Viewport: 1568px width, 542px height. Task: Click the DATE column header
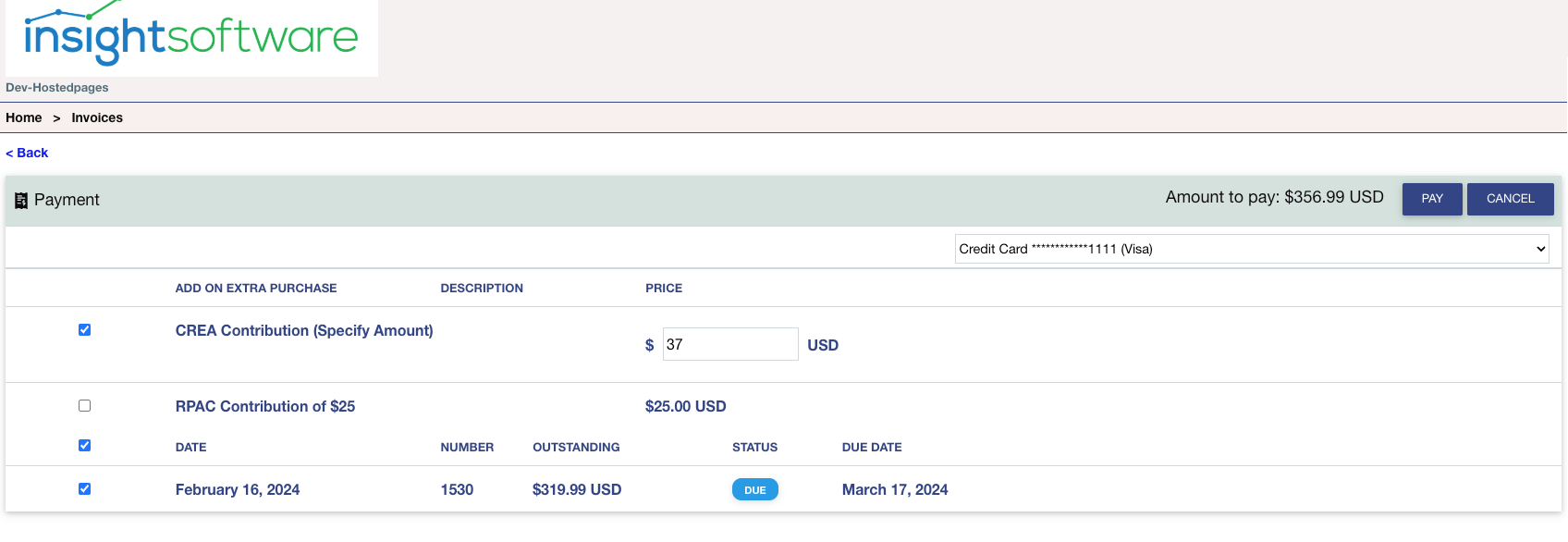click(x=191, y=448)
